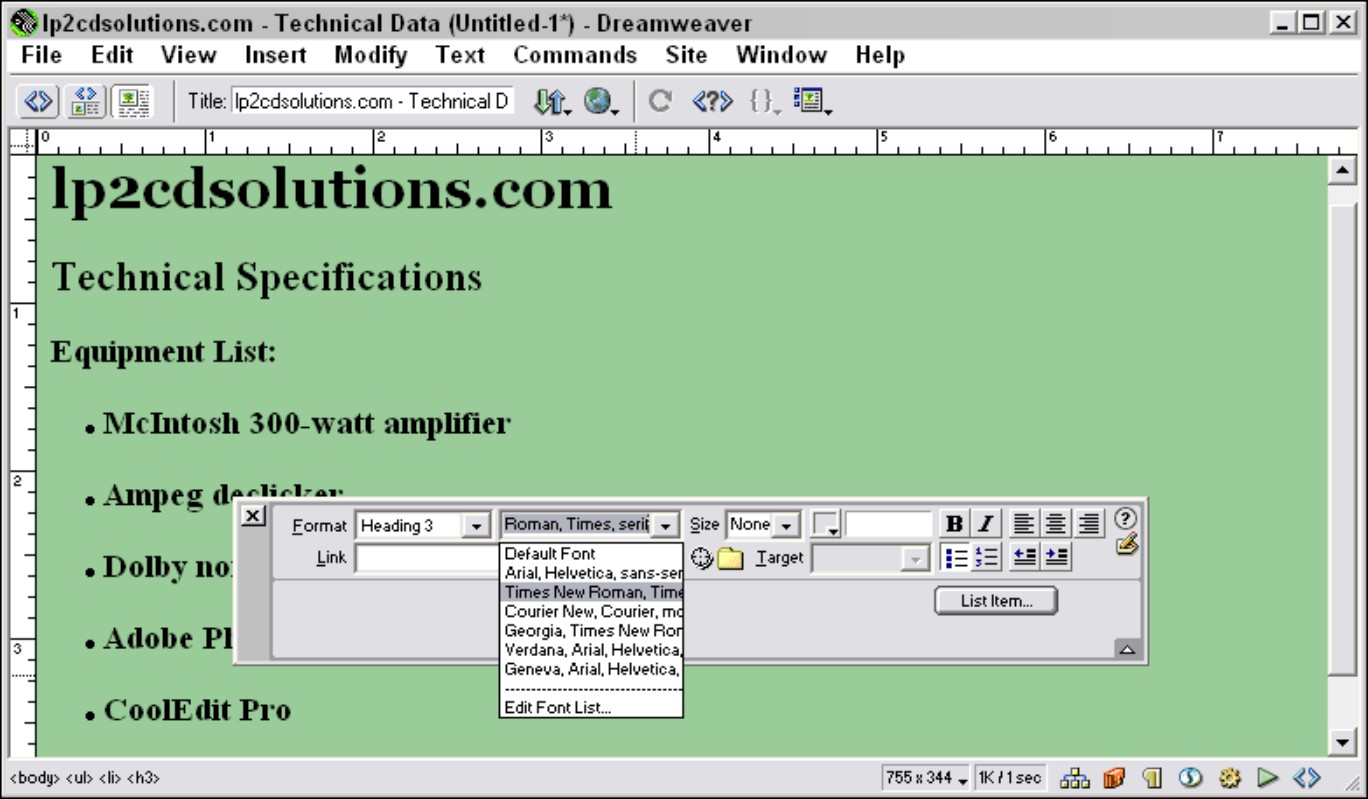Viewport: 1368px width, 799px height.
Task: Click the Link input field
Action: click(x=428, y=559)
